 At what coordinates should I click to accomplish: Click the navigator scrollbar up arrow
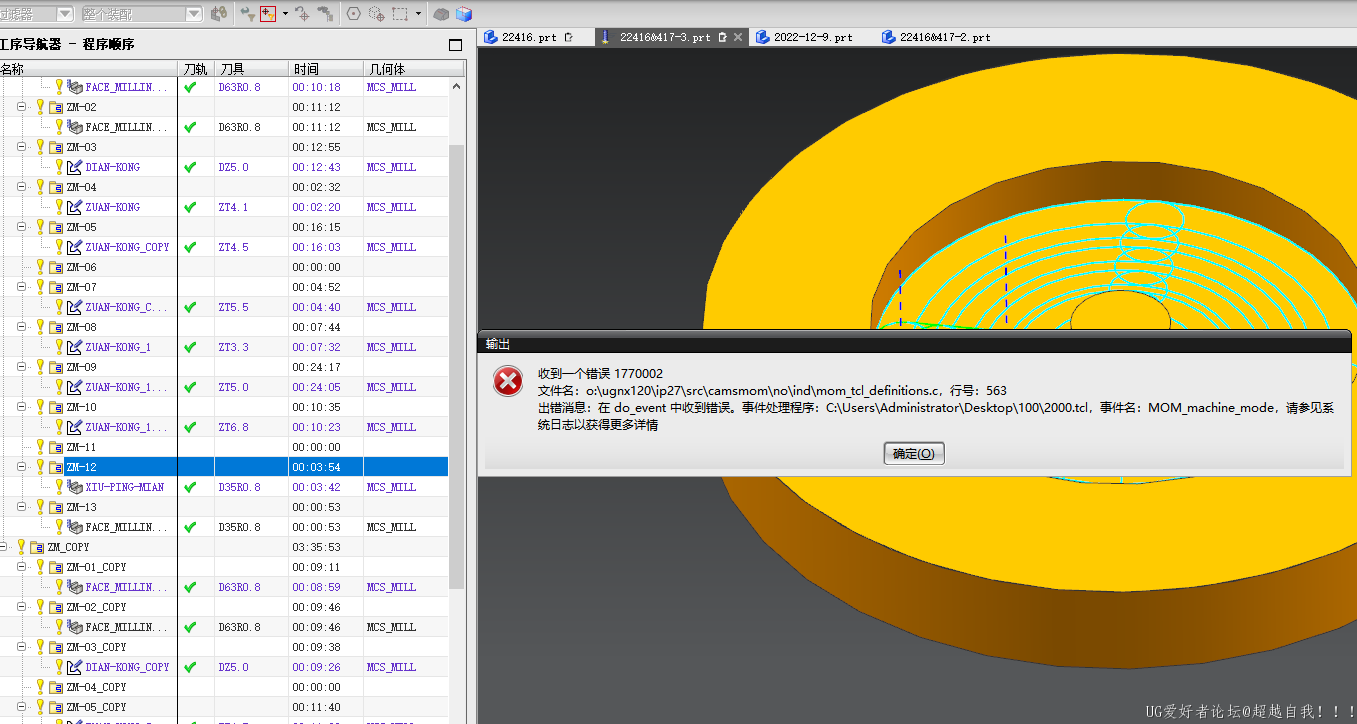[457, 86]
